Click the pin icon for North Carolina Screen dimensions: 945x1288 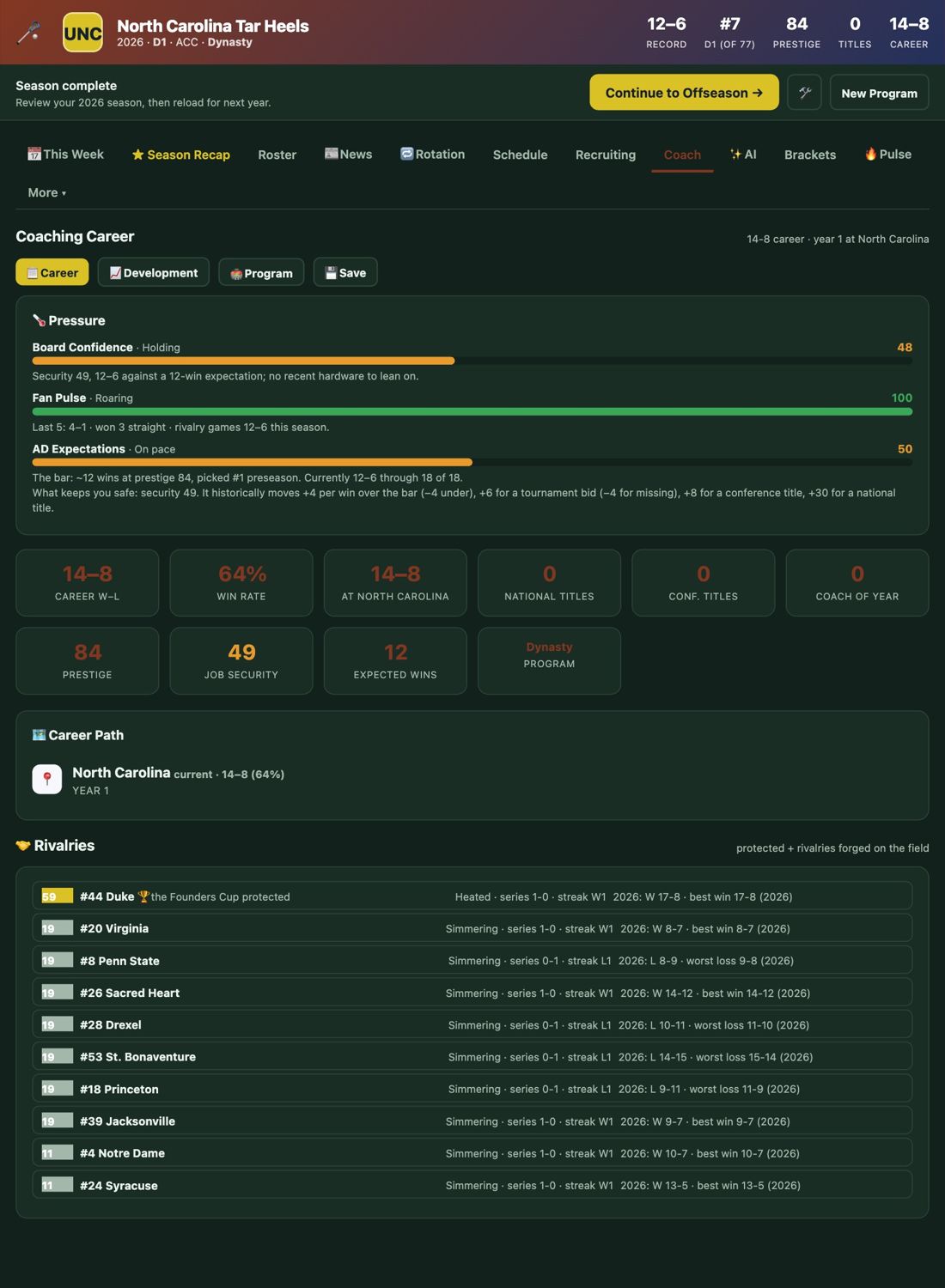(x=47, y=779)
